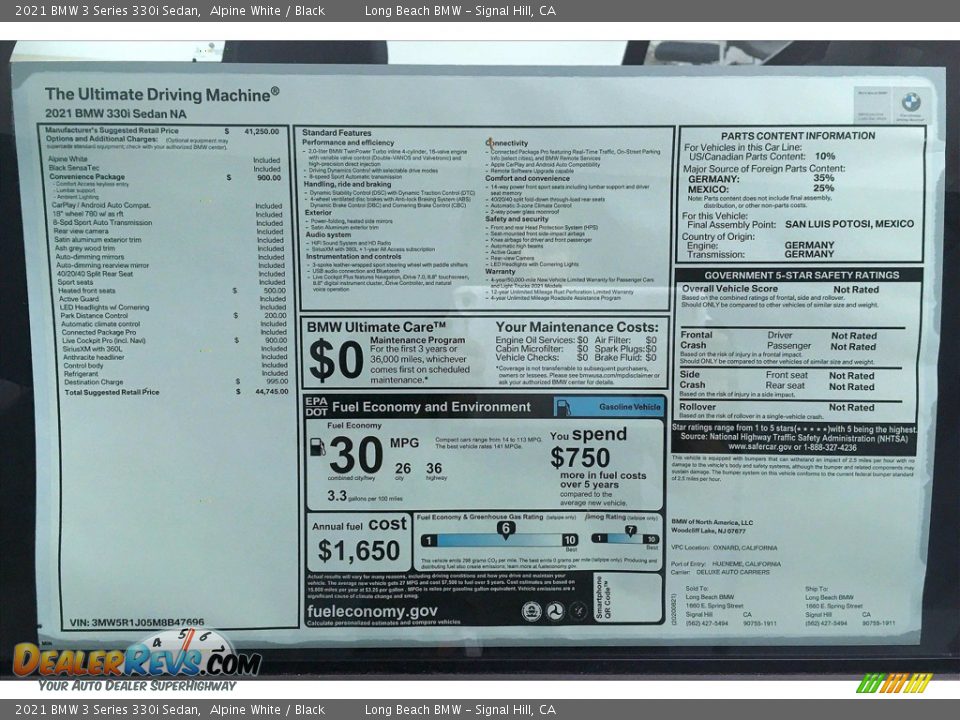Click 'Your Maintenance Costs:' heading

tap(577, 327)
